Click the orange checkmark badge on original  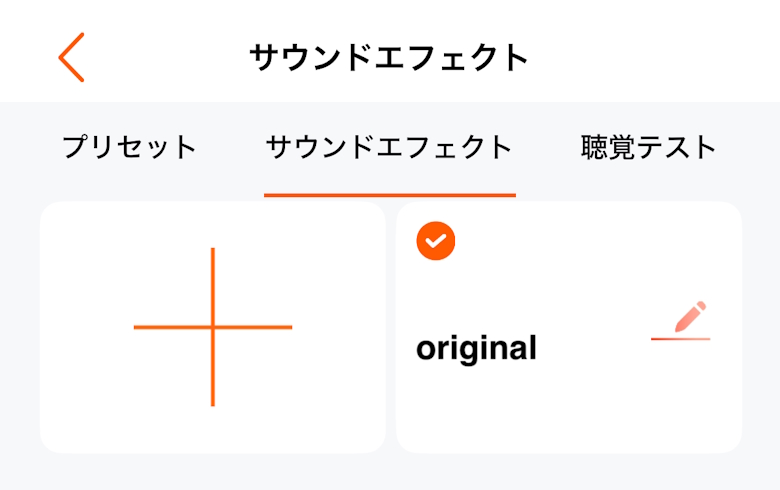click(436, 241)
